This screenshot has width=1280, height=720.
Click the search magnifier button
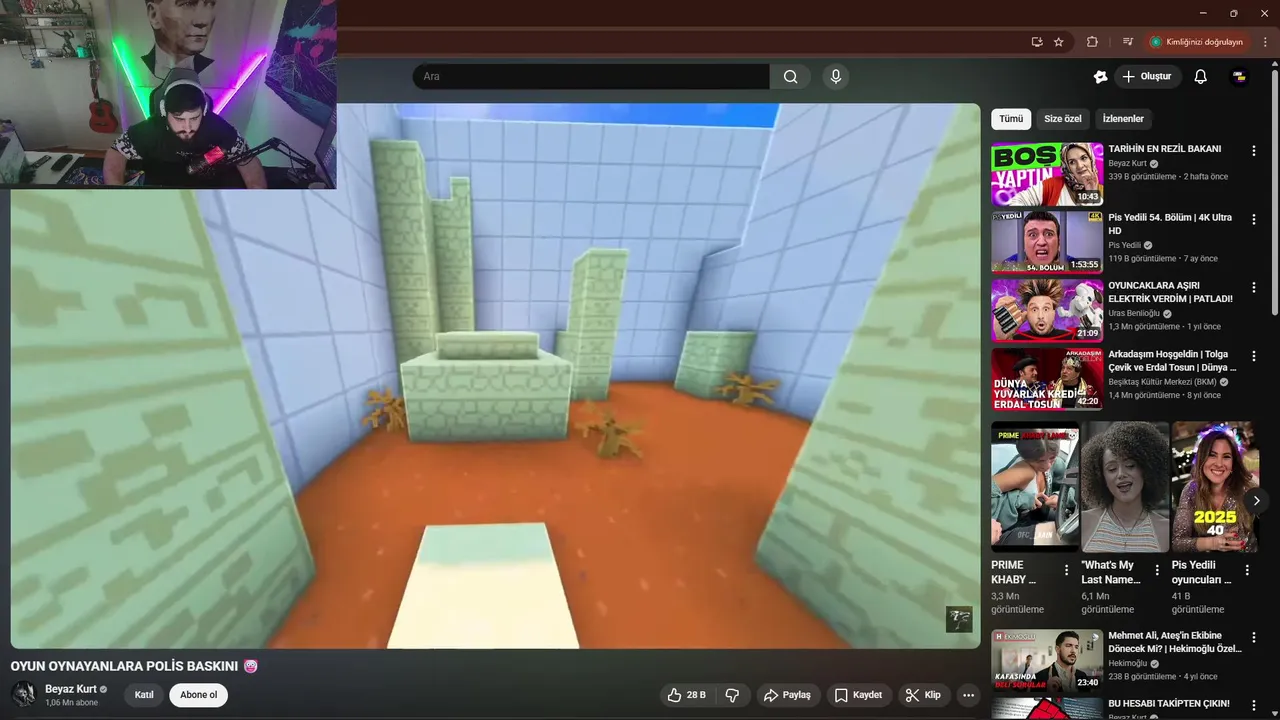[x=790, y=77]
